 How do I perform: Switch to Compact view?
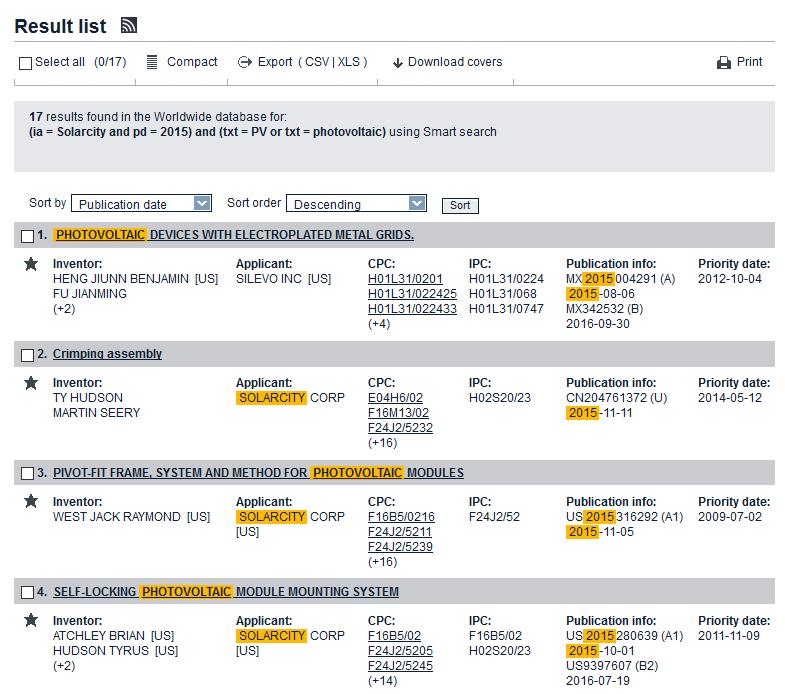(x=192, y=62)
